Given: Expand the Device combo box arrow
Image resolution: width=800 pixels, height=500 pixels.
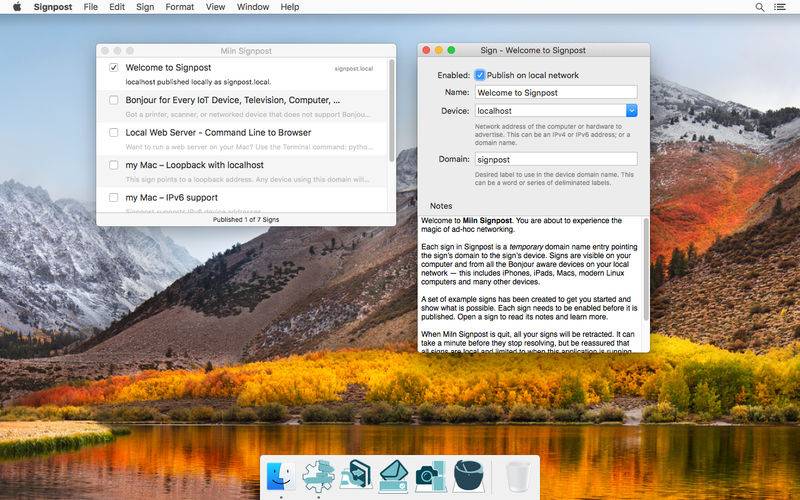Looking at the screenshot, I should (632, 110).
